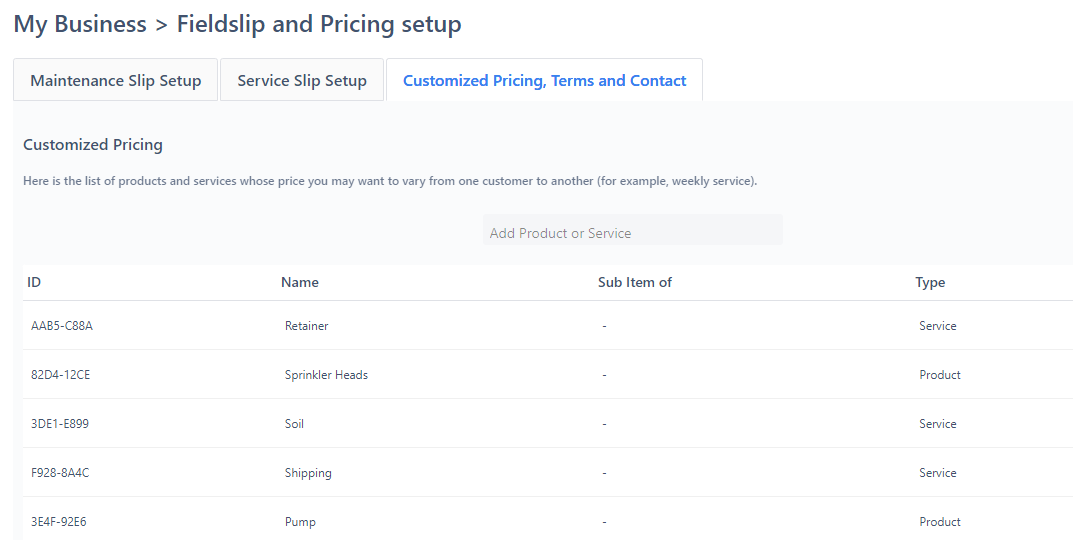Open the Maintenance Slip Setup tab
Screen dimensions: 1073x540
pyautogui.click(x=116, y=80)
